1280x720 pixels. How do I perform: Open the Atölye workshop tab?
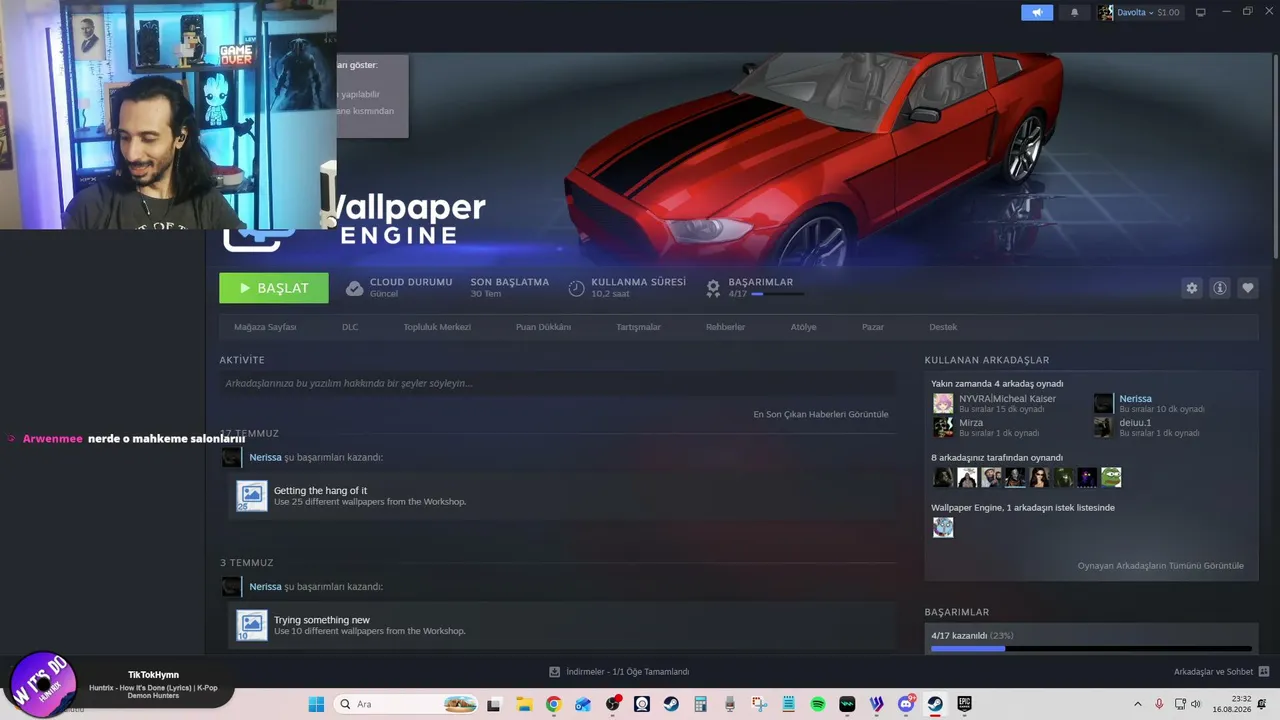[803, 327]
